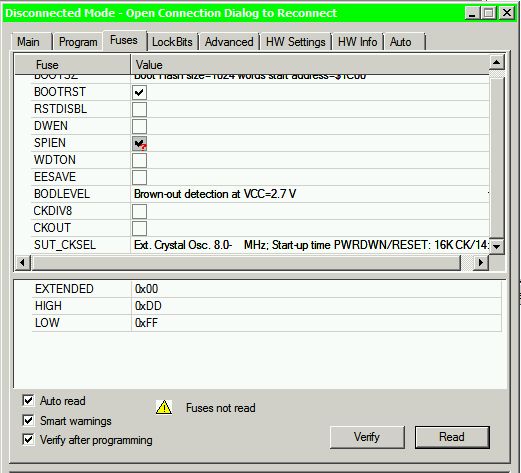Edit the EXTENDED fuse value 0x00

point(316,289)
